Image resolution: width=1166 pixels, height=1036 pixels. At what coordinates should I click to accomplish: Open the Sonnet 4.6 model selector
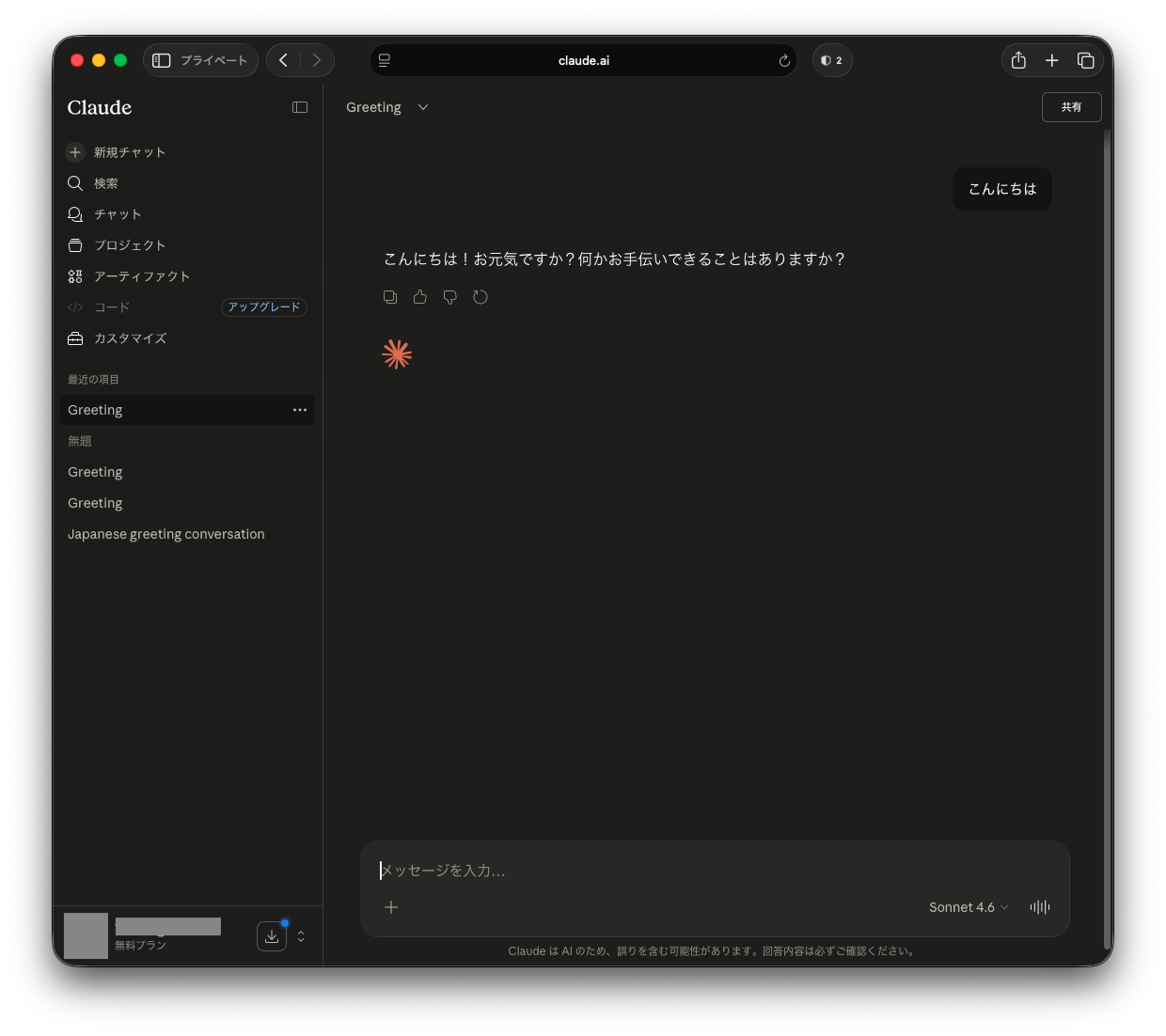point(968,907)
